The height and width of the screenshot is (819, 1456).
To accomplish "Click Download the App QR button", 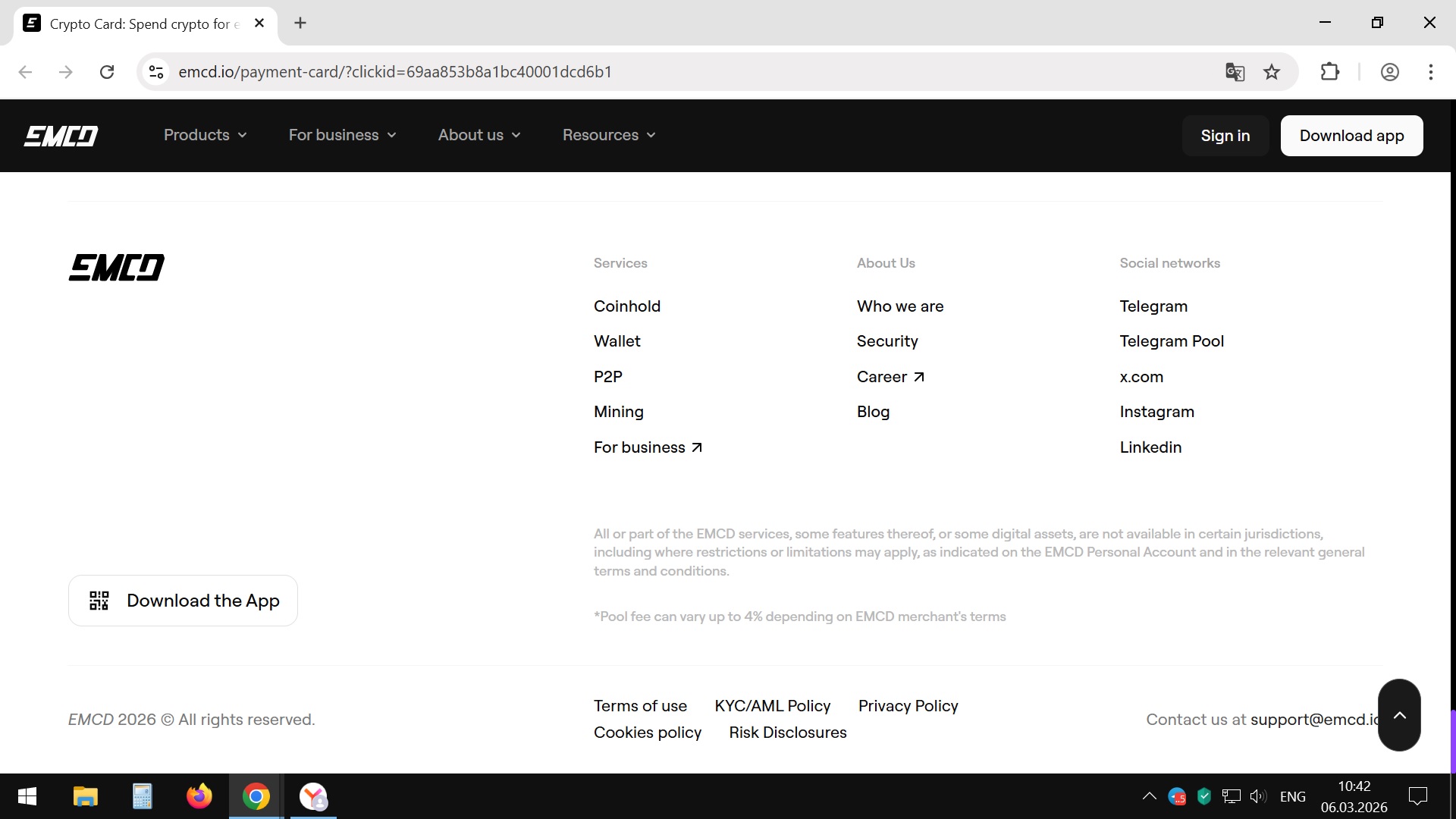I will [x=183, y=601].
